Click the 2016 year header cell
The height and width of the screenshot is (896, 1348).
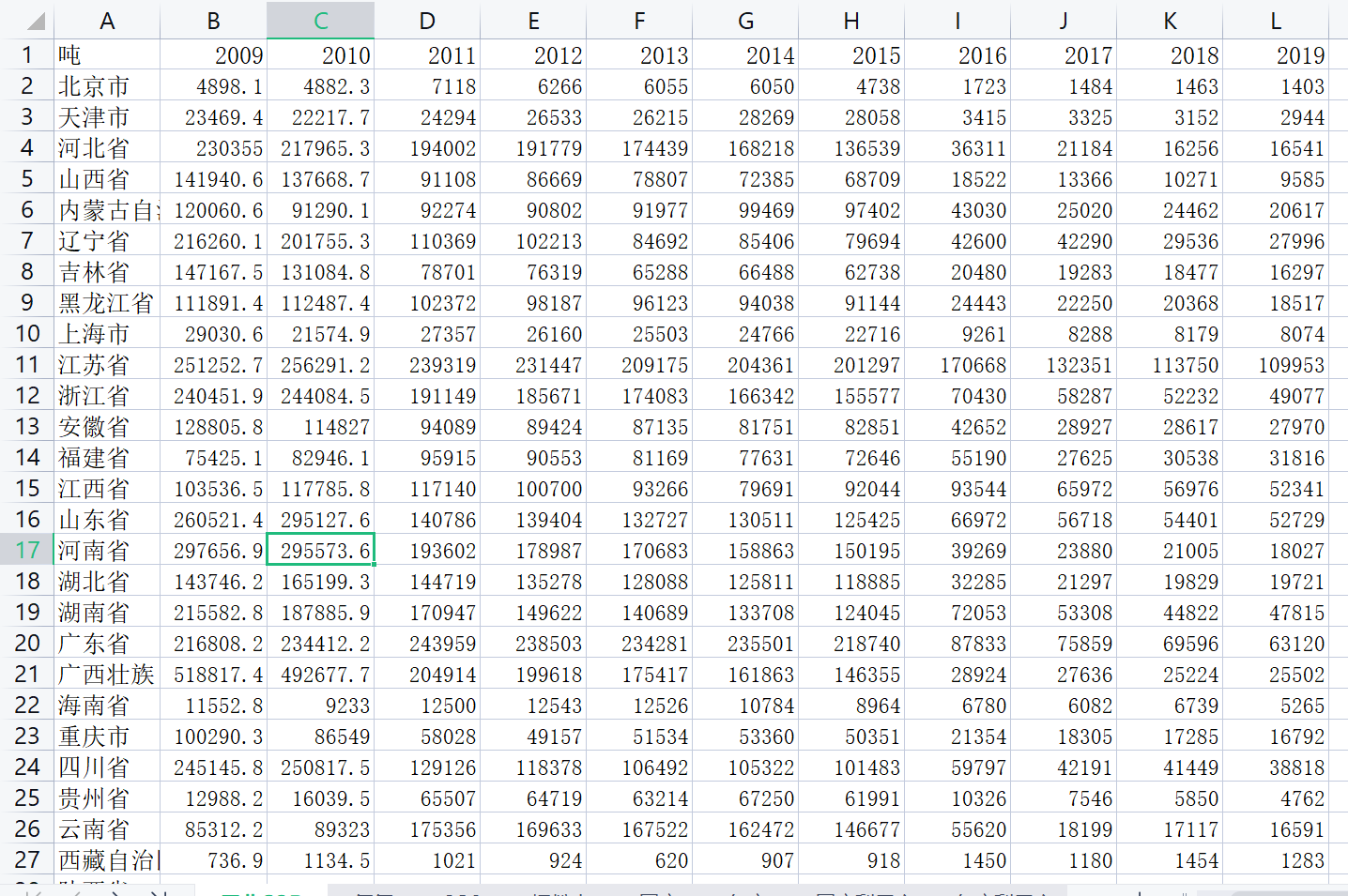coord(957,55)
